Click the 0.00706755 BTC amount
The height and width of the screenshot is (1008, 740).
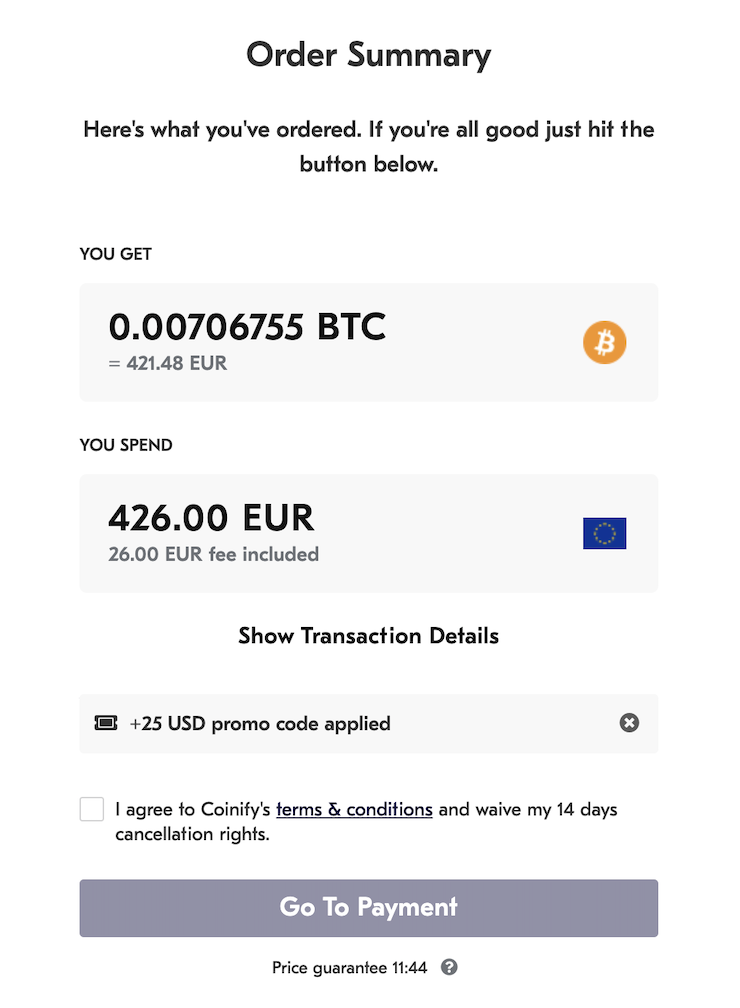coord(247,327)
